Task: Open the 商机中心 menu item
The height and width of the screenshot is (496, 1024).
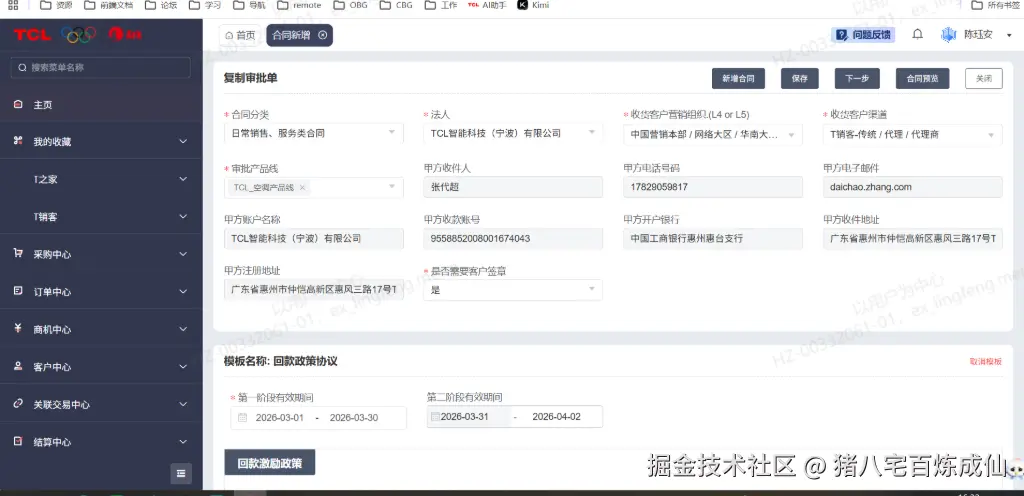Action: [101, 329]
